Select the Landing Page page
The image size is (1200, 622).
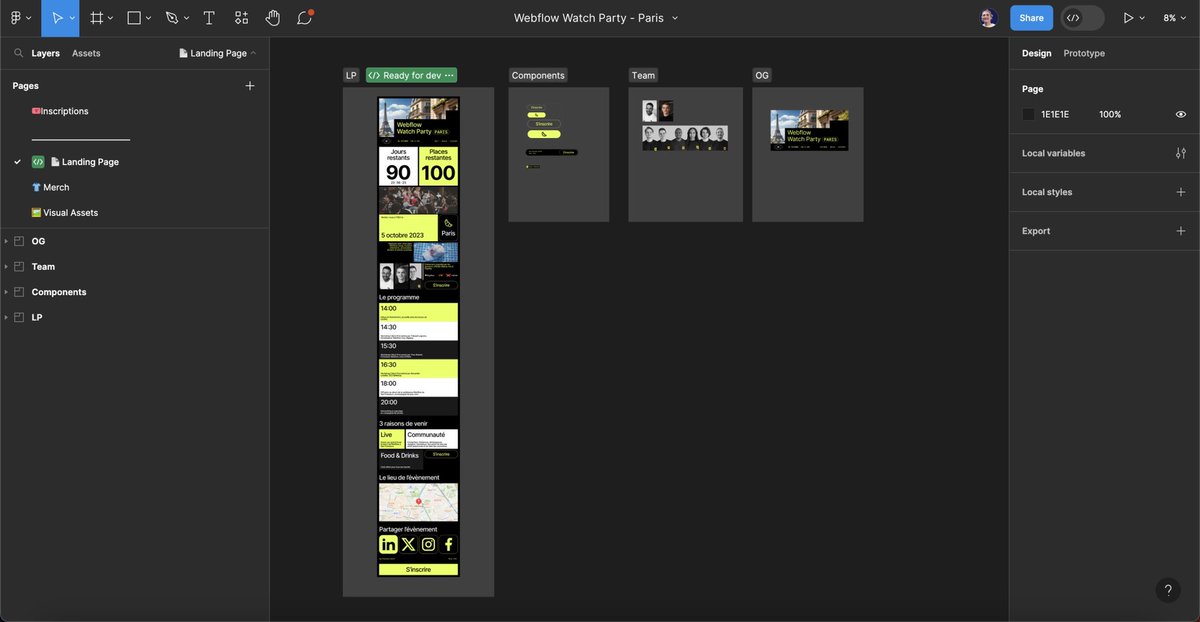(x=84, y=162)
